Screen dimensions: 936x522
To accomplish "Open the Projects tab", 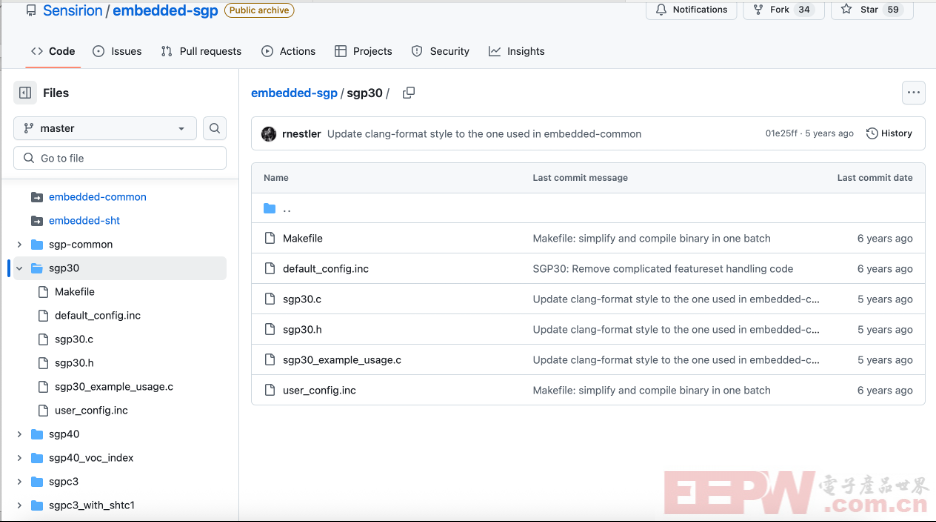I will coord(364,51).
